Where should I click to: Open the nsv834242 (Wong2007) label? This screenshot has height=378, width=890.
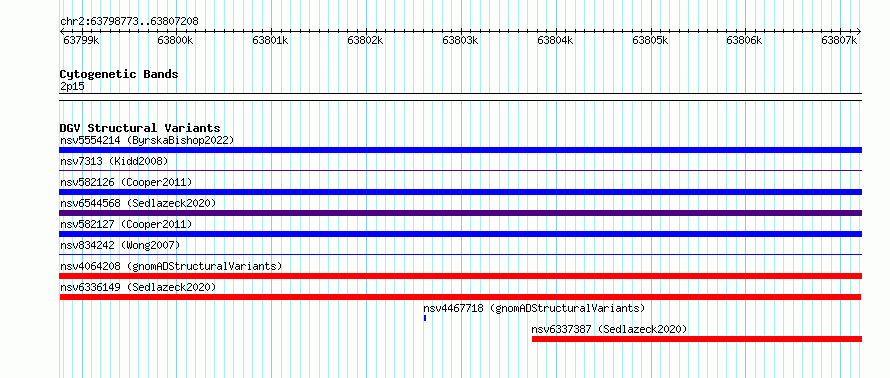120,245
